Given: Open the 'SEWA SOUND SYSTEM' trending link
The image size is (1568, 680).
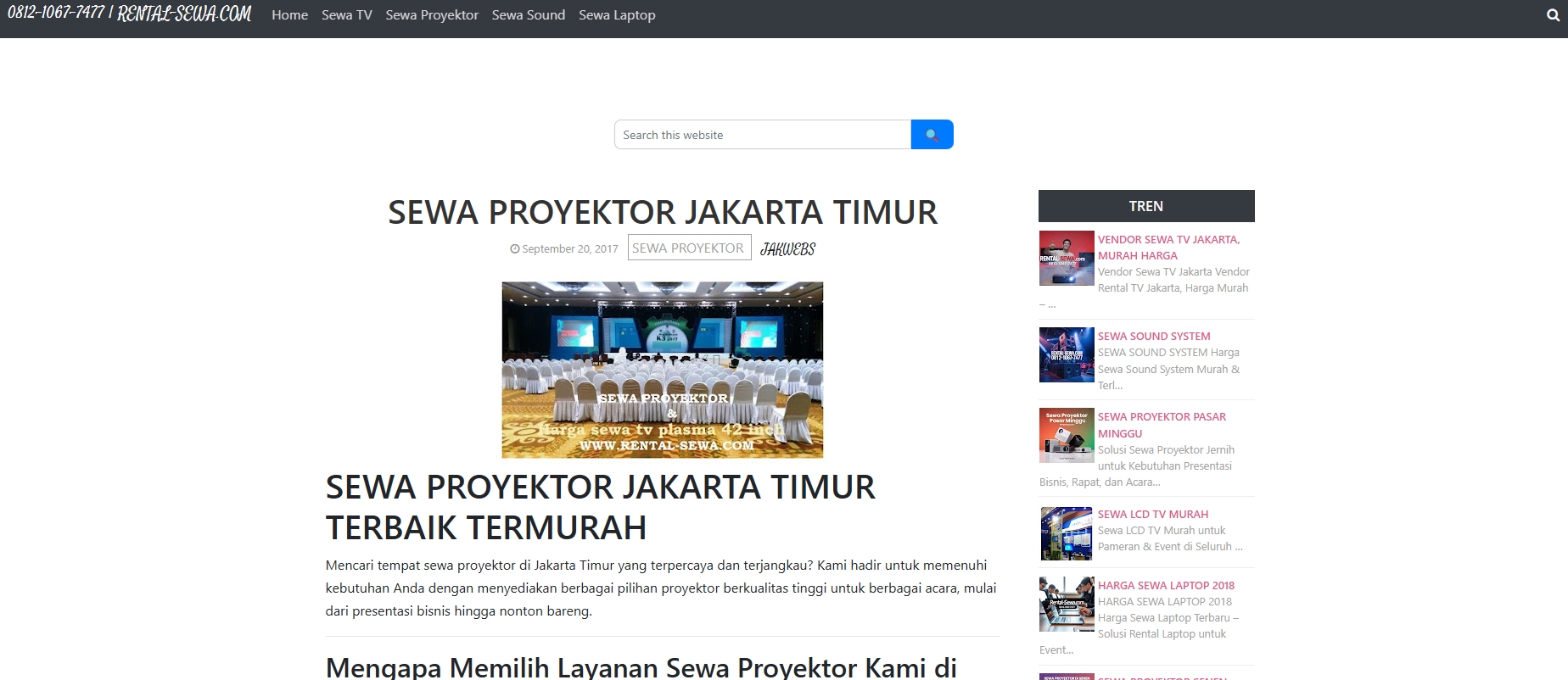Looking at the screenshot, I should [1154, 337].
